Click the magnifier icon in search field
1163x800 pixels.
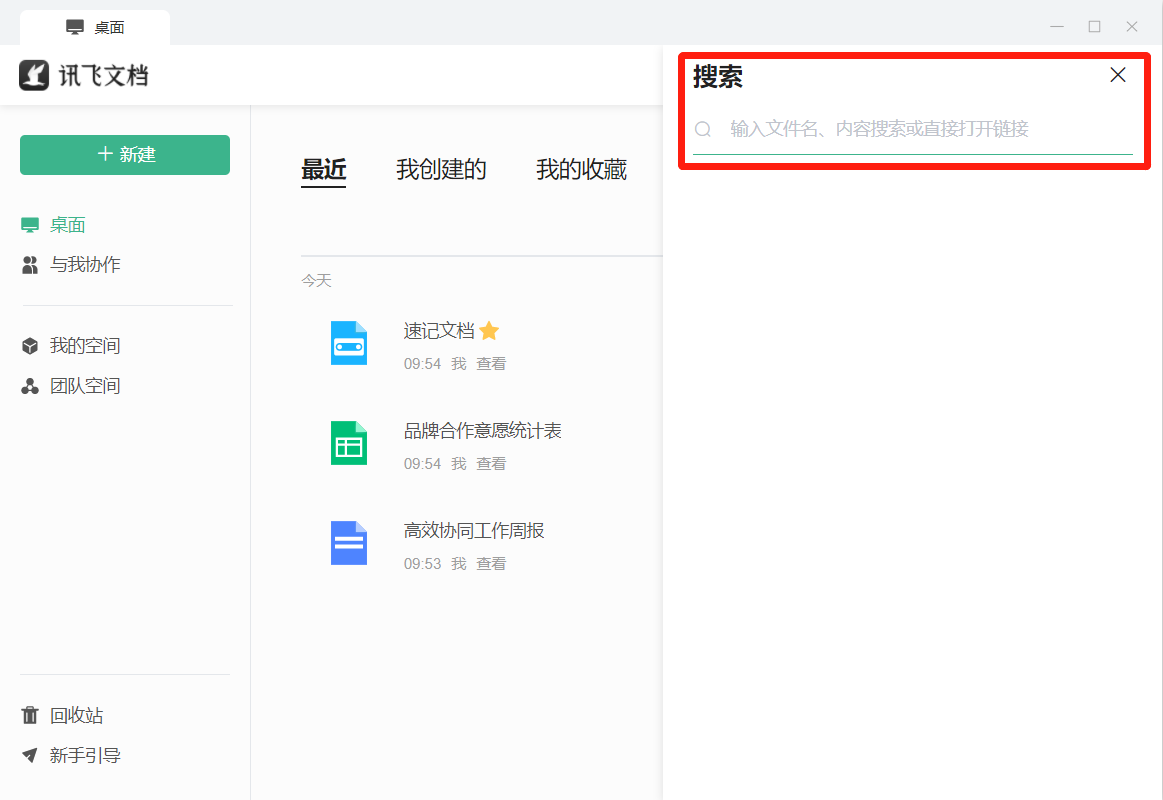coord(703,129)
